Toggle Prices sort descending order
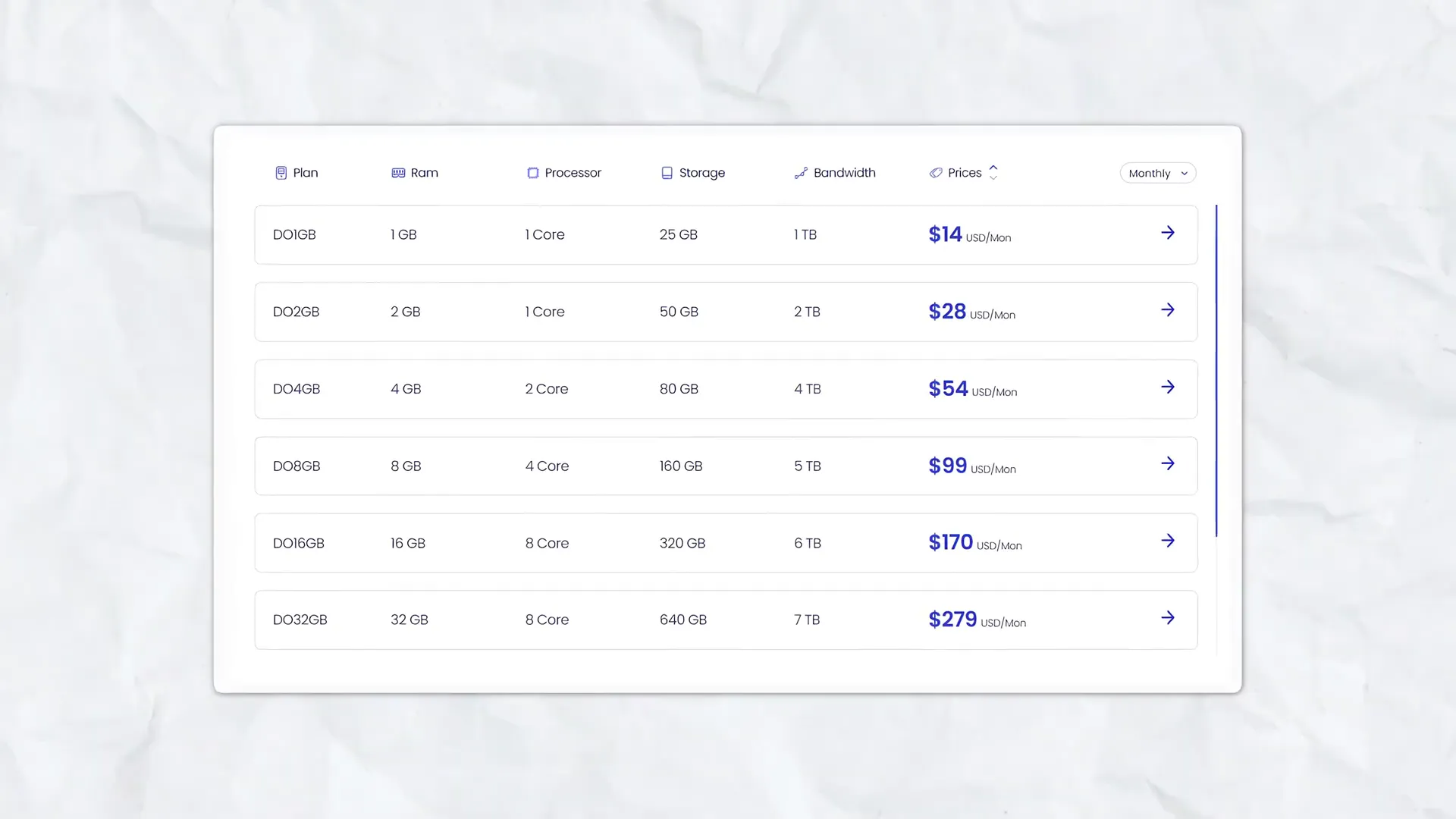The width and height of the screenshot is (1456, 819). click(994, 178)
